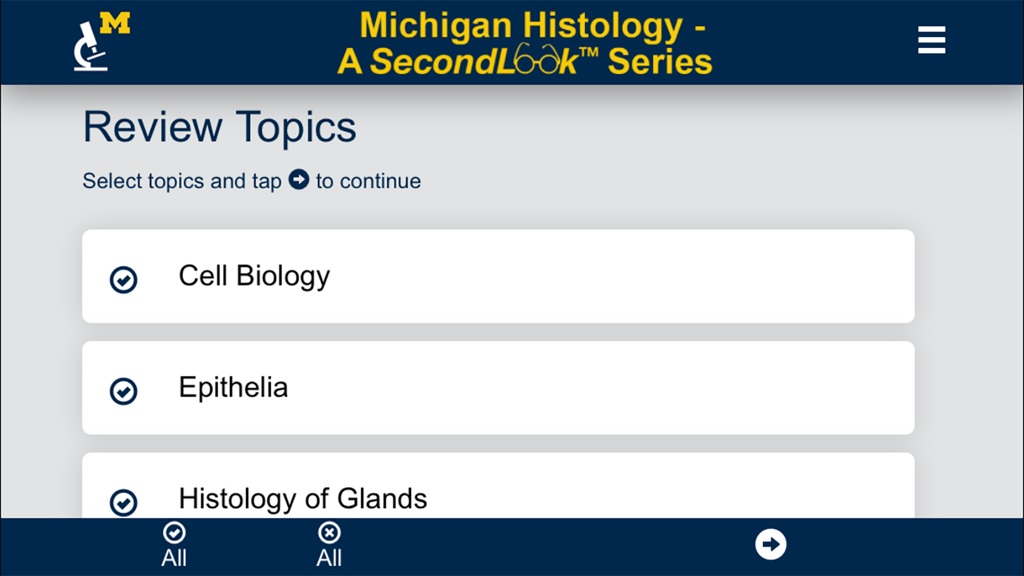Click the Review Topics heading
Image resolution: width=1024 pixels, height=576 pixels.
pos(219,127)
